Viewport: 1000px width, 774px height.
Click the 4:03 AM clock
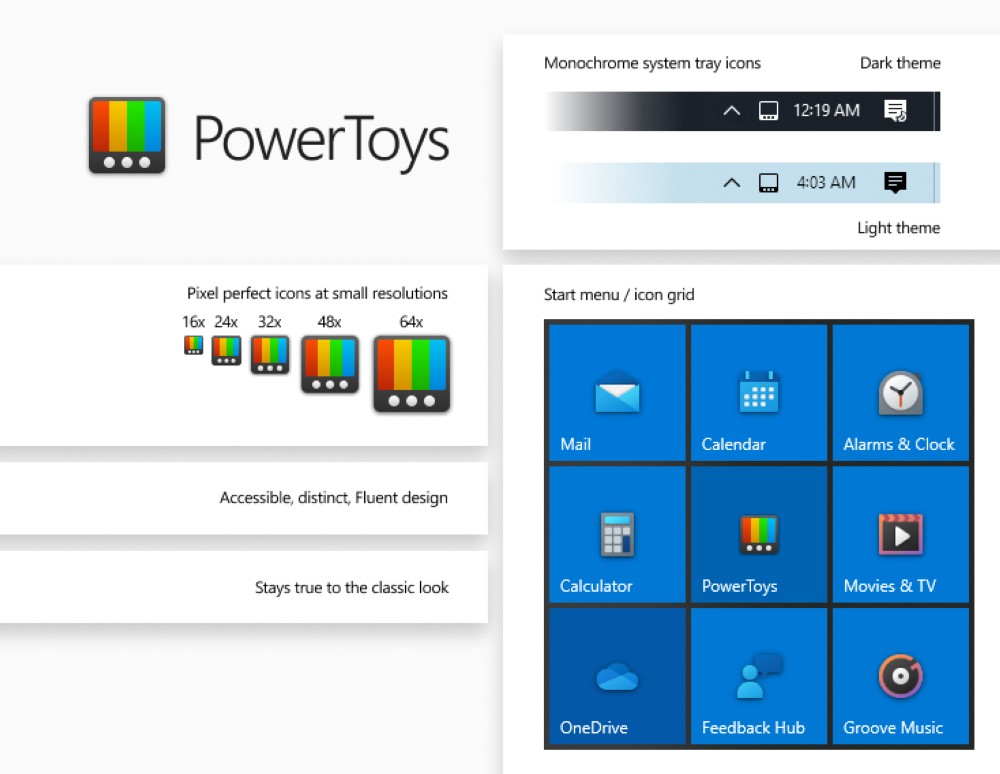pyautogui.click(x=826, y=182)
